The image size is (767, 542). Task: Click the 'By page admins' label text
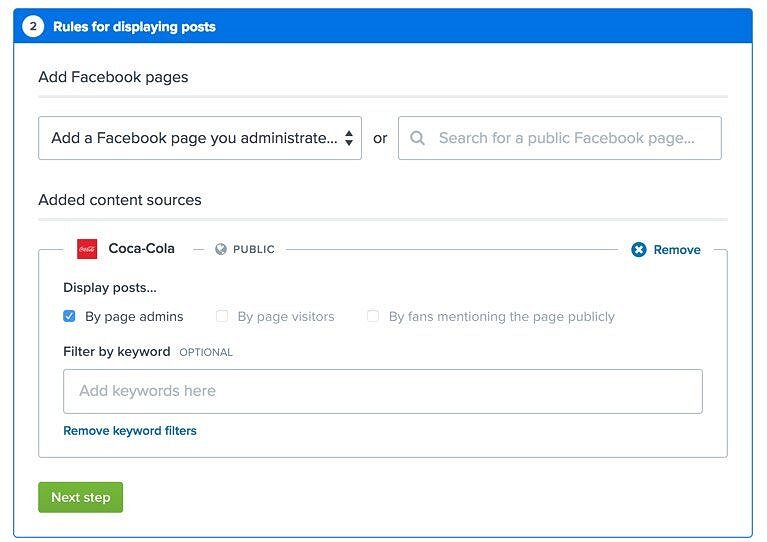(134, 316)
